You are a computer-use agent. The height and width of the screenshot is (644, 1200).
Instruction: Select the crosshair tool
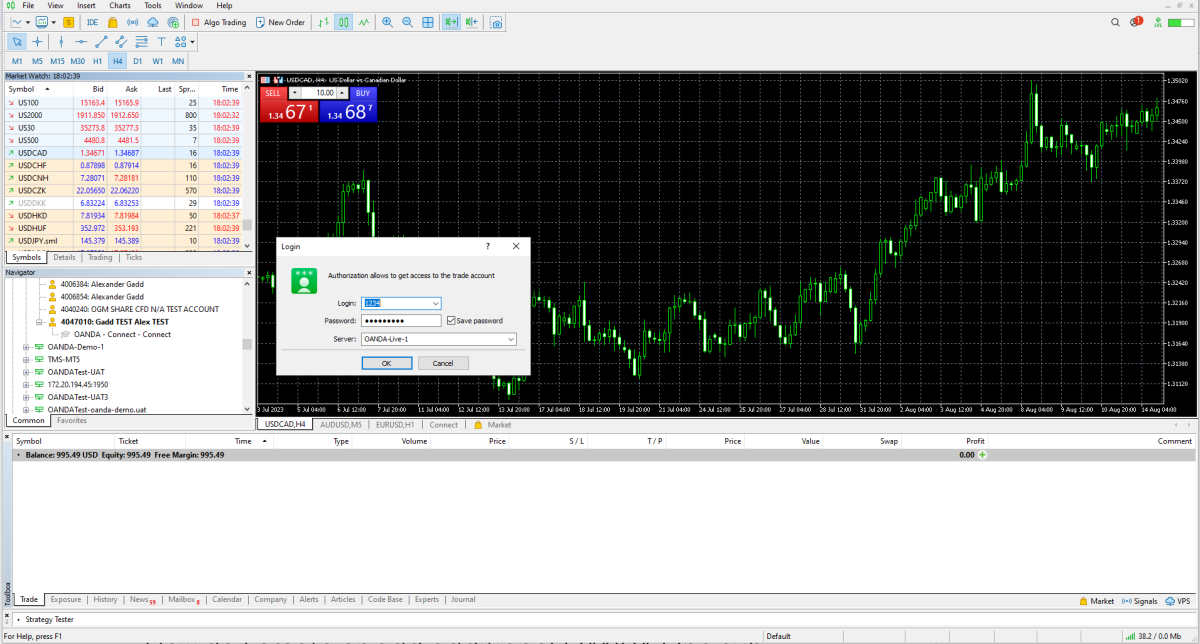coord(38,42)
